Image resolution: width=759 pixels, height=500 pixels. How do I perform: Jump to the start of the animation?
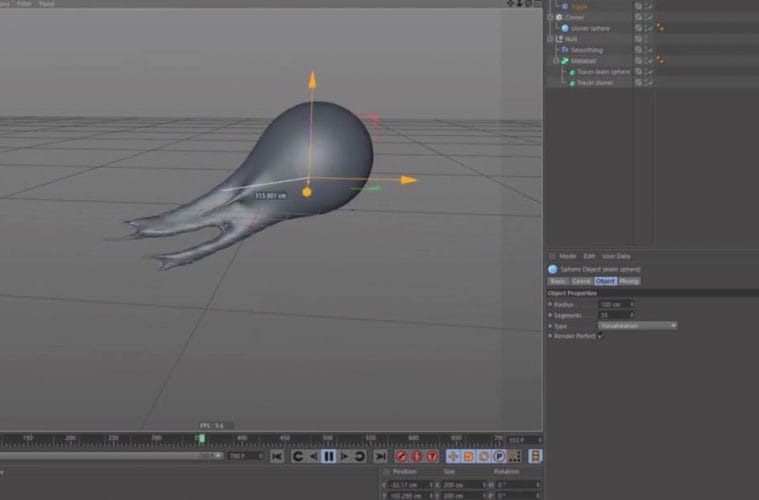tap(277, 456)
